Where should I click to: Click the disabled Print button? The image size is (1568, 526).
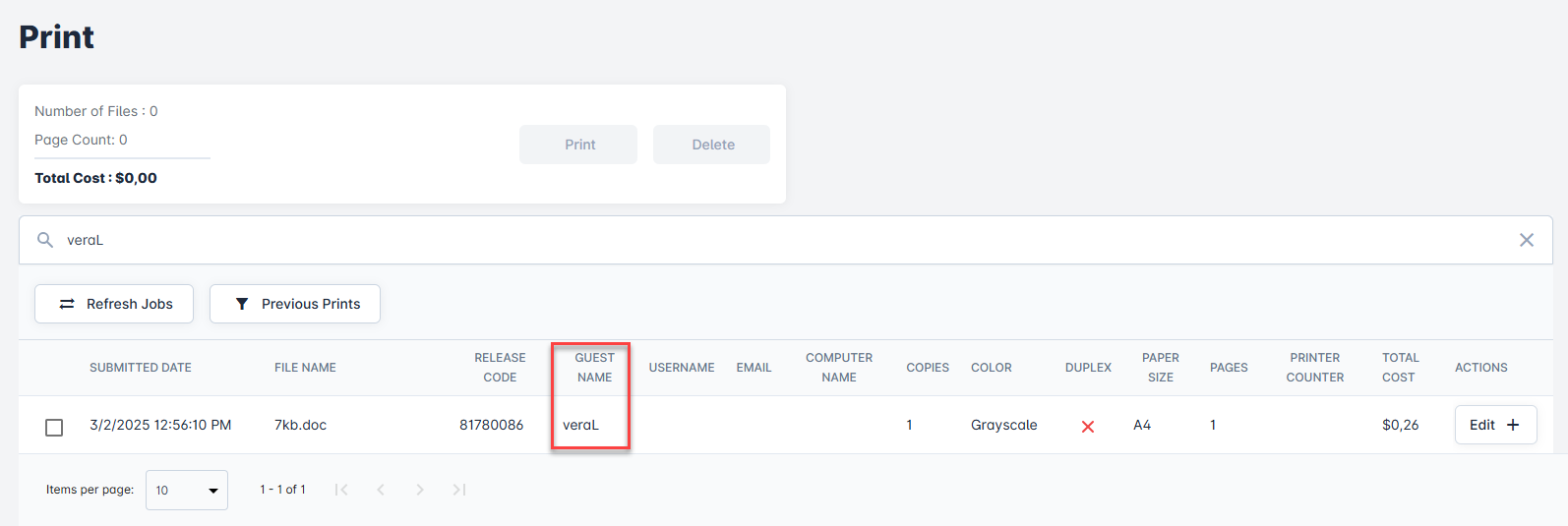tap(578, 145)
